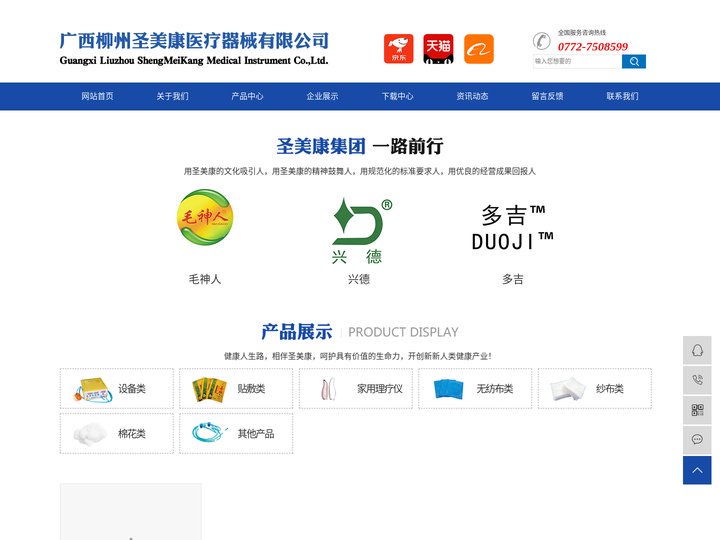The image size is (720, 540).
Task: Open the Tmall store icon
Action: [x=439, y=49]
